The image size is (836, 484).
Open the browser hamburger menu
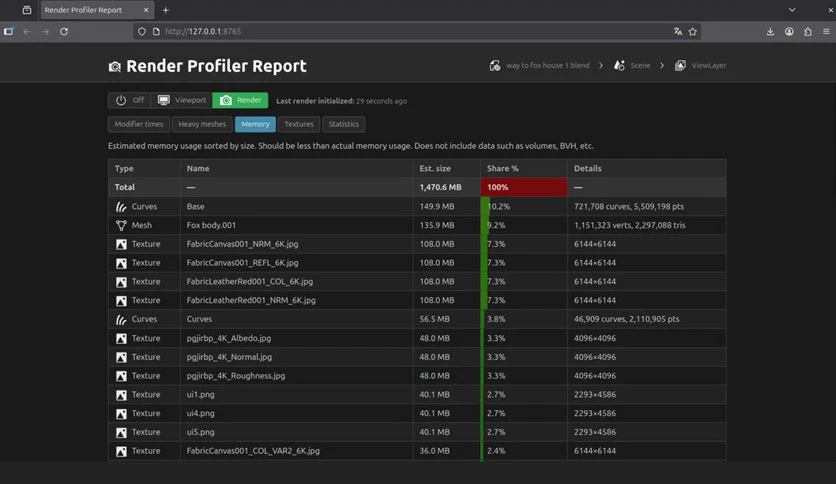(826, 31)
